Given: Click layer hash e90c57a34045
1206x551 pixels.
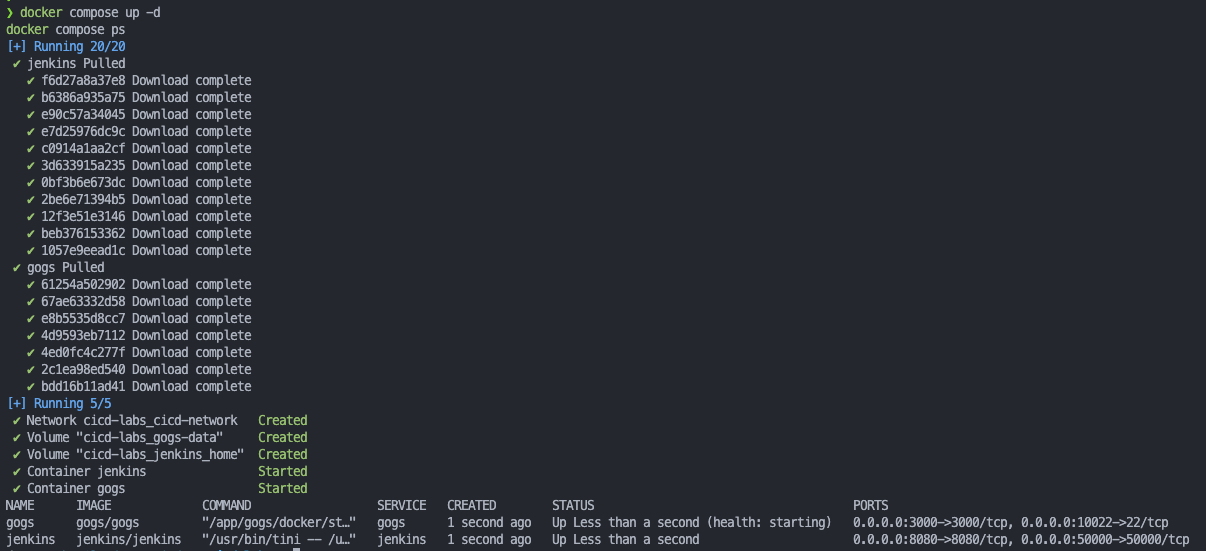Looking at the screenshot, I should click(x=83, y=114).
